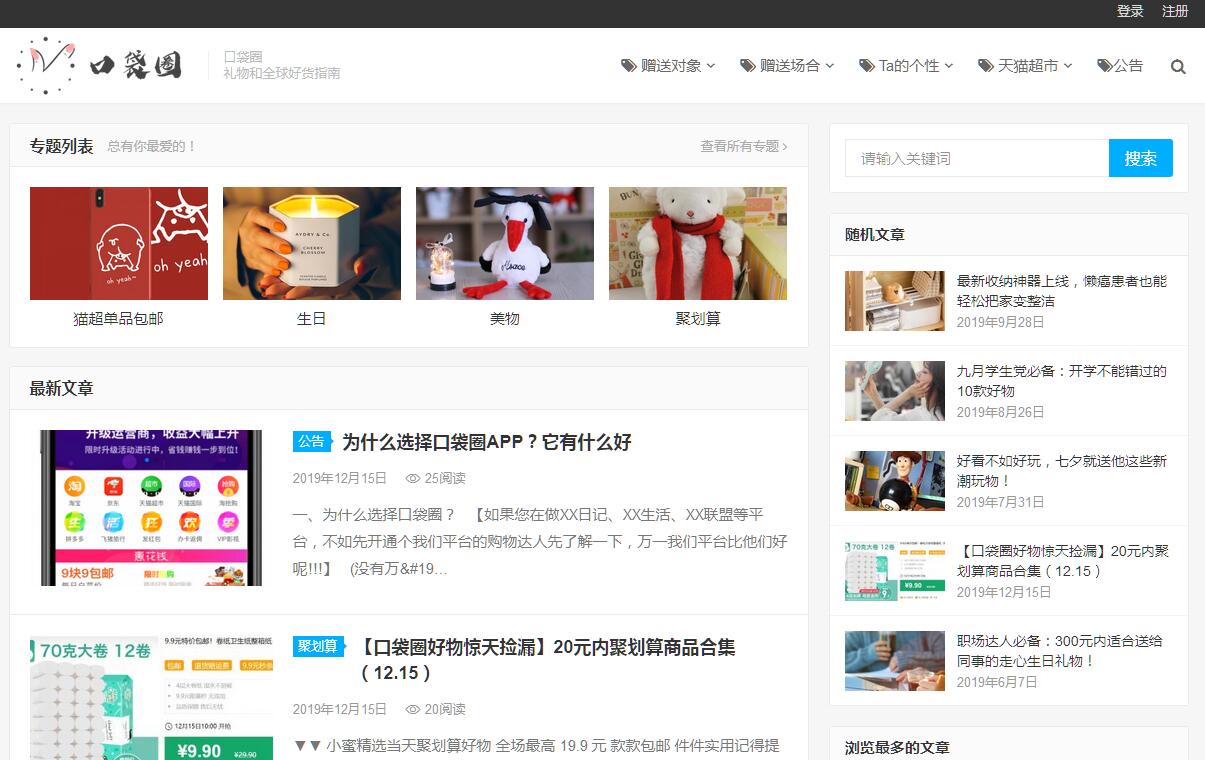
Task: Click the eye icon next to 20阅读
Action: tap(413, 710)
